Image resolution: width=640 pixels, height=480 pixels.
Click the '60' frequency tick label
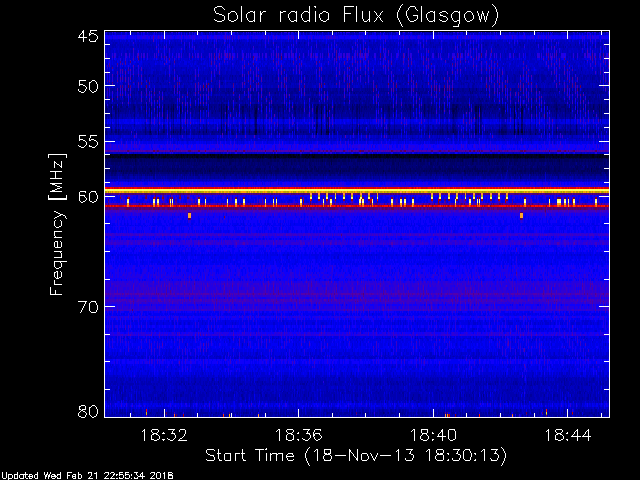point(88,197)
